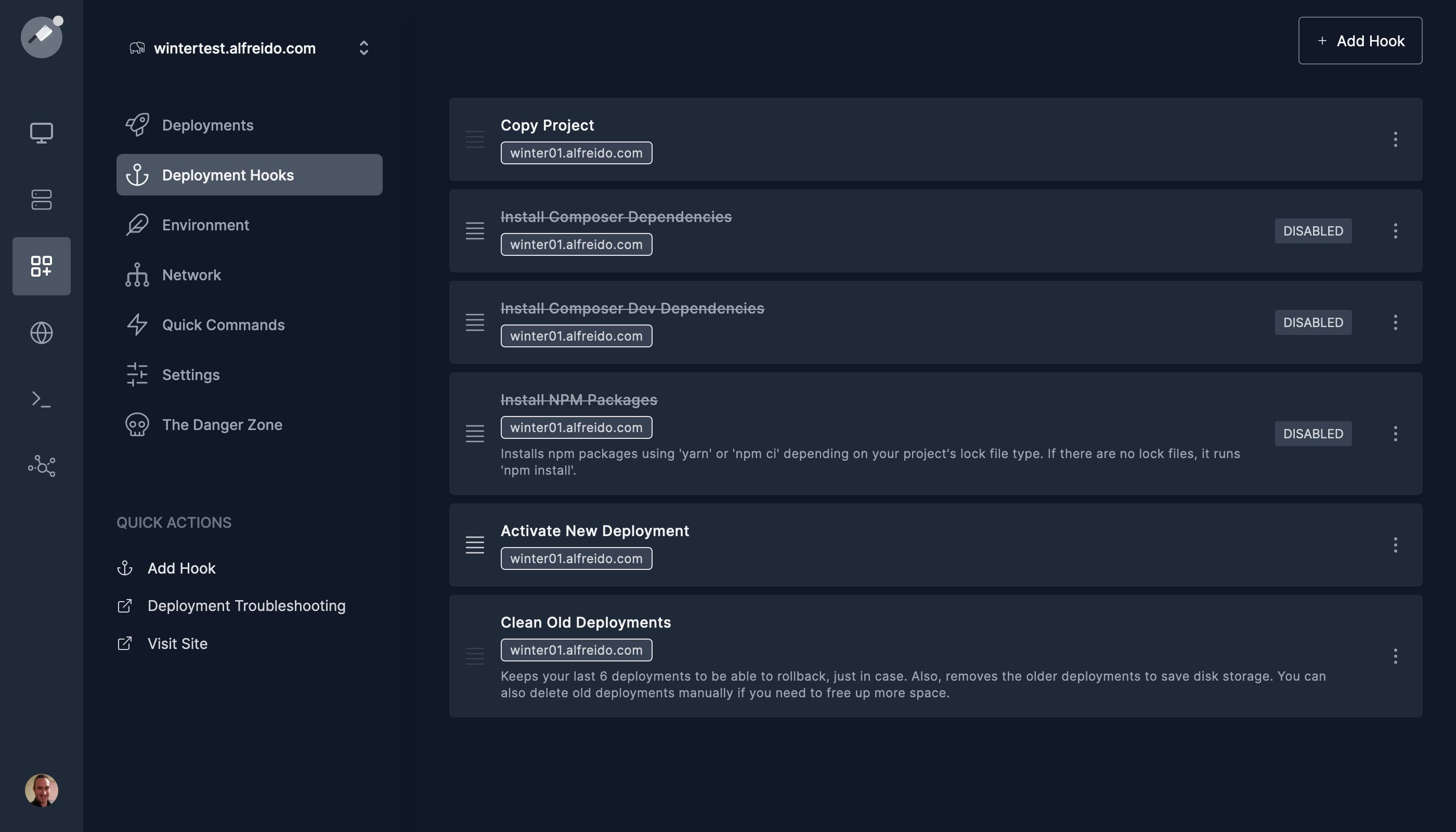
Task: Open the monitor icon in left rail
Action: [41, 133]
